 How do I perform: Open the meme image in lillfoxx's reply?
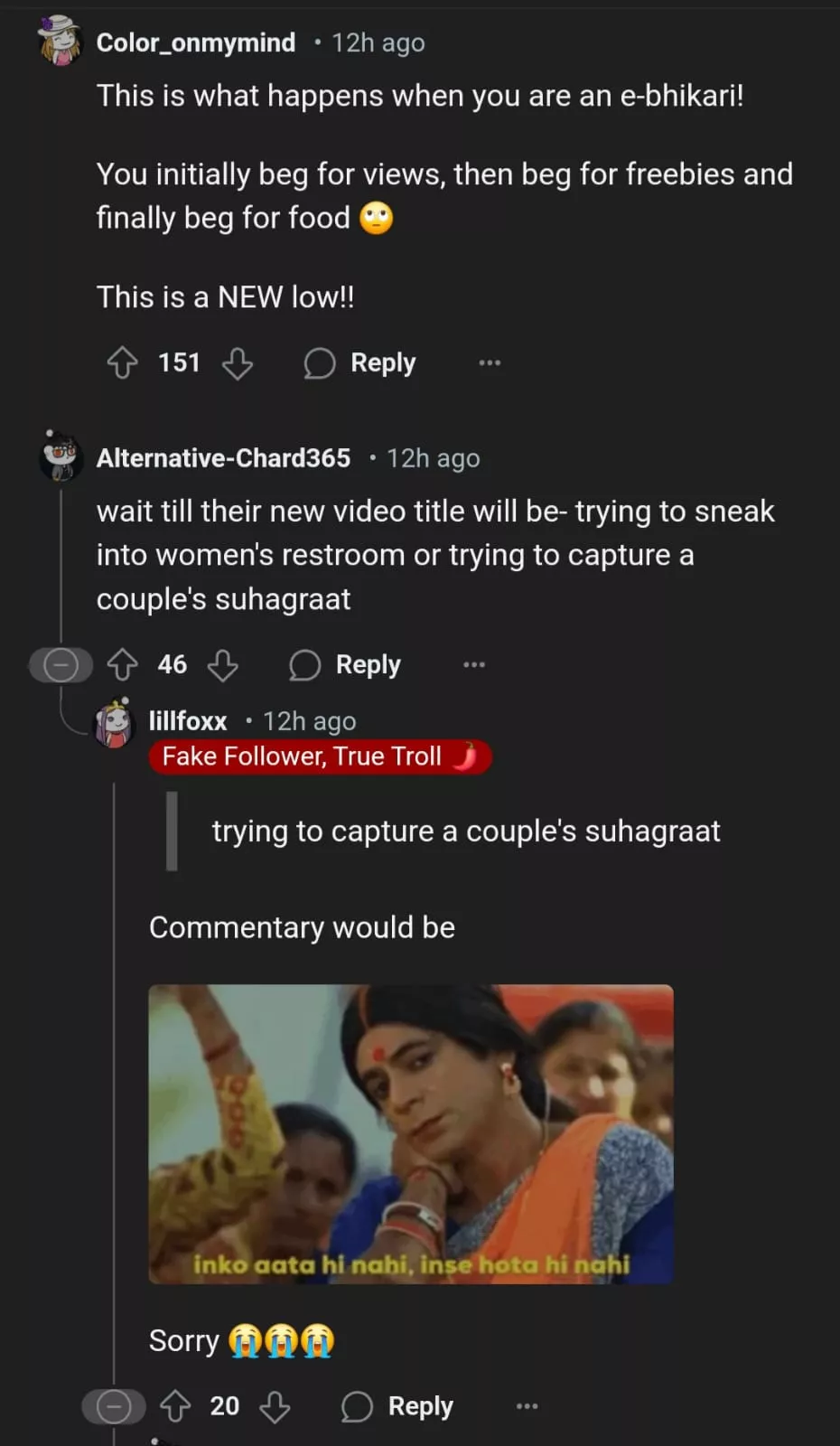pos(411,1133)
